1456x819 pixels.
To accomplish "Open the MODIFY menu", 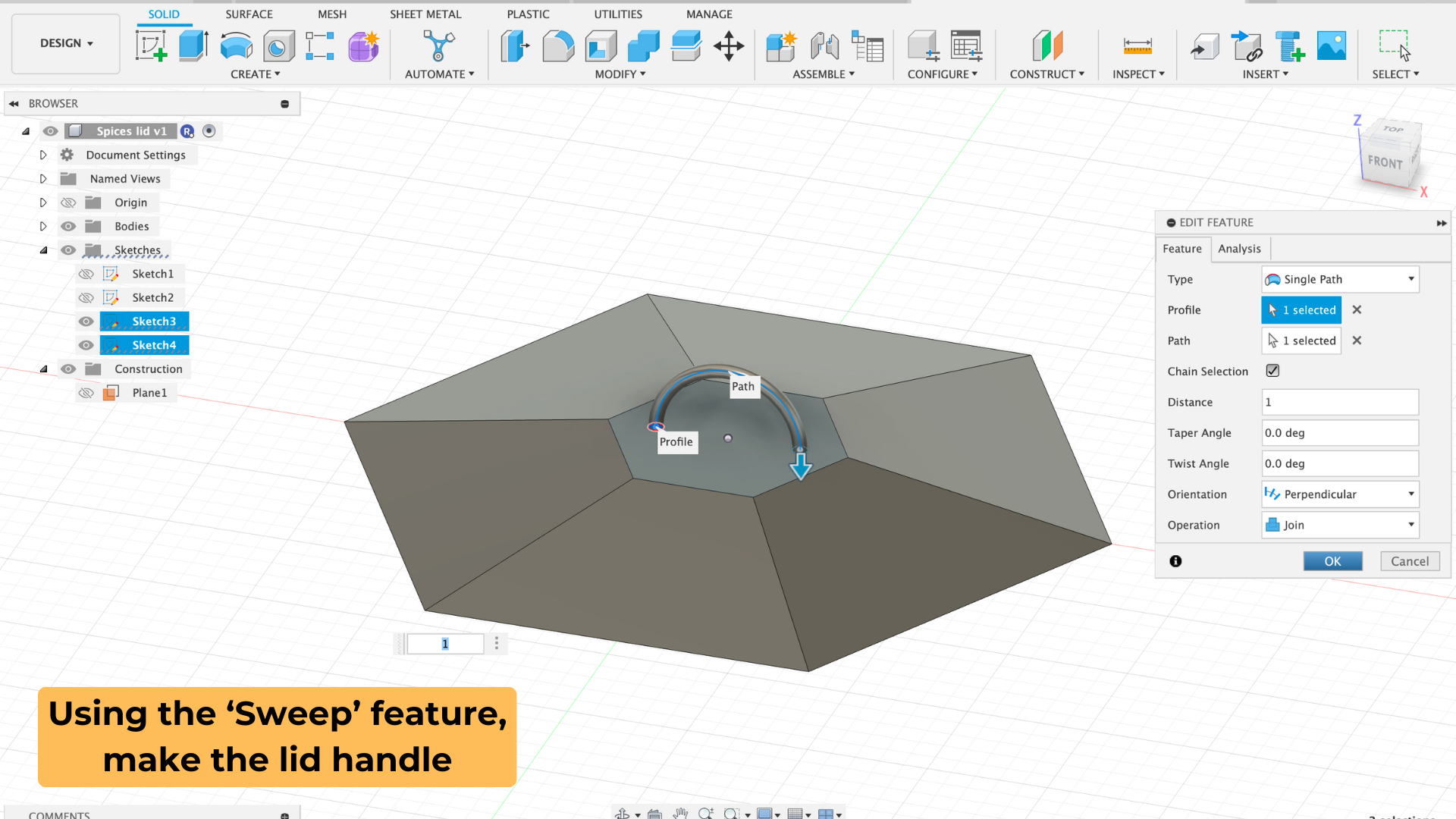I will [x=620, y=74].
